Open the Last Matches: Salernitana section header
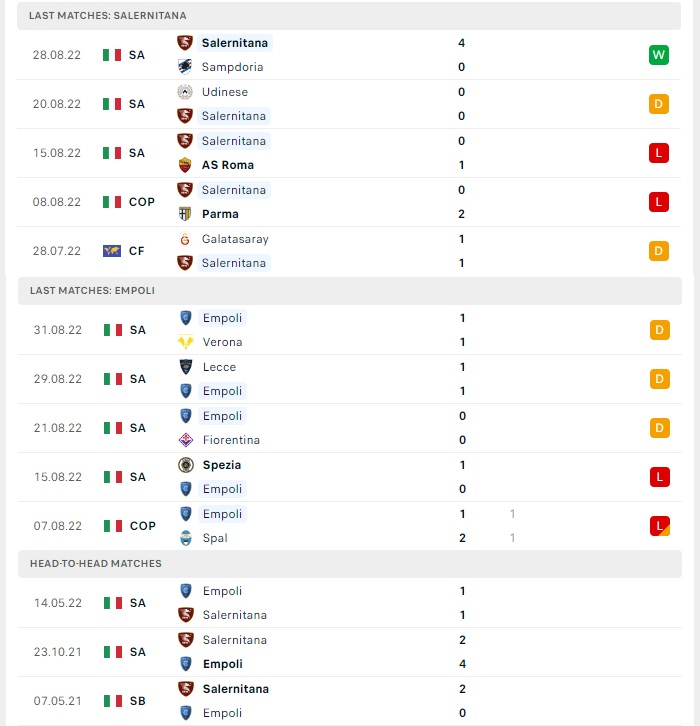The height and width of the screenshot is (726, 700). (x=349, y=16)
